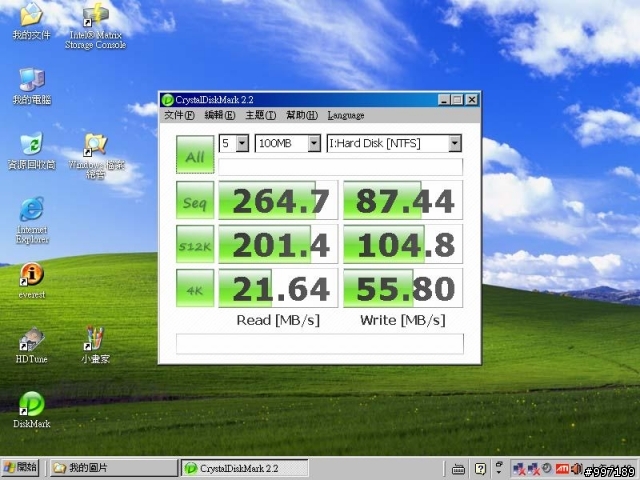Click the Write [MB/s] column label
Screen dimensions: 640x480
click(403, 320)
